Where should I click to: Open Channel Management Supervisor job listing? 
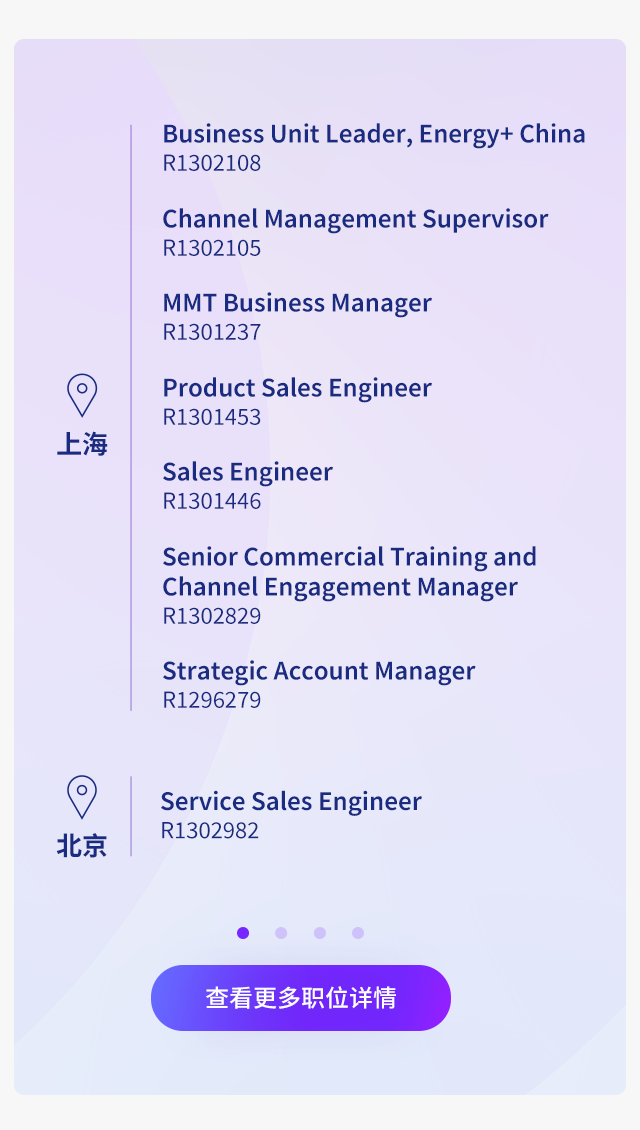click(x=355, y=219)
